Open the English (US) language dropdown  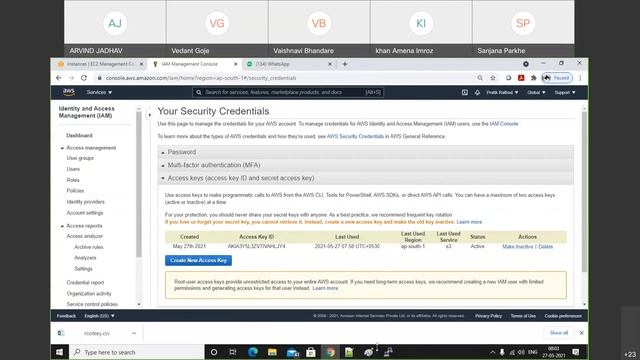(99, 316)
